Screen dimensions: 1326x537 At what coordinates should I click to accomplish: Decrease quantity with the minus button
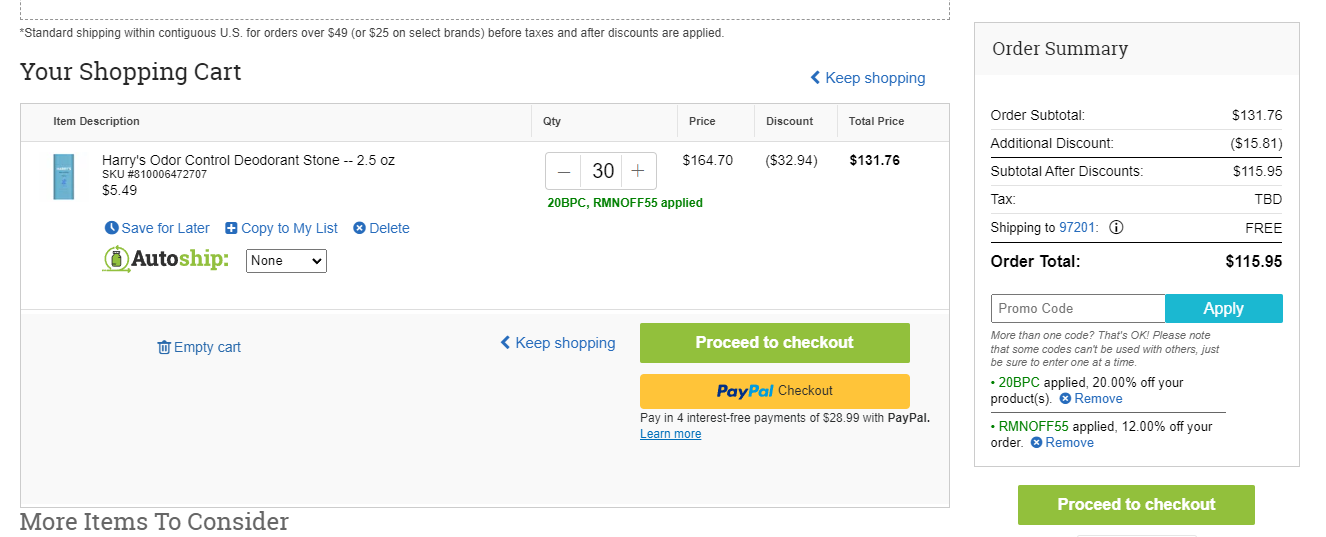pos(564,171)
